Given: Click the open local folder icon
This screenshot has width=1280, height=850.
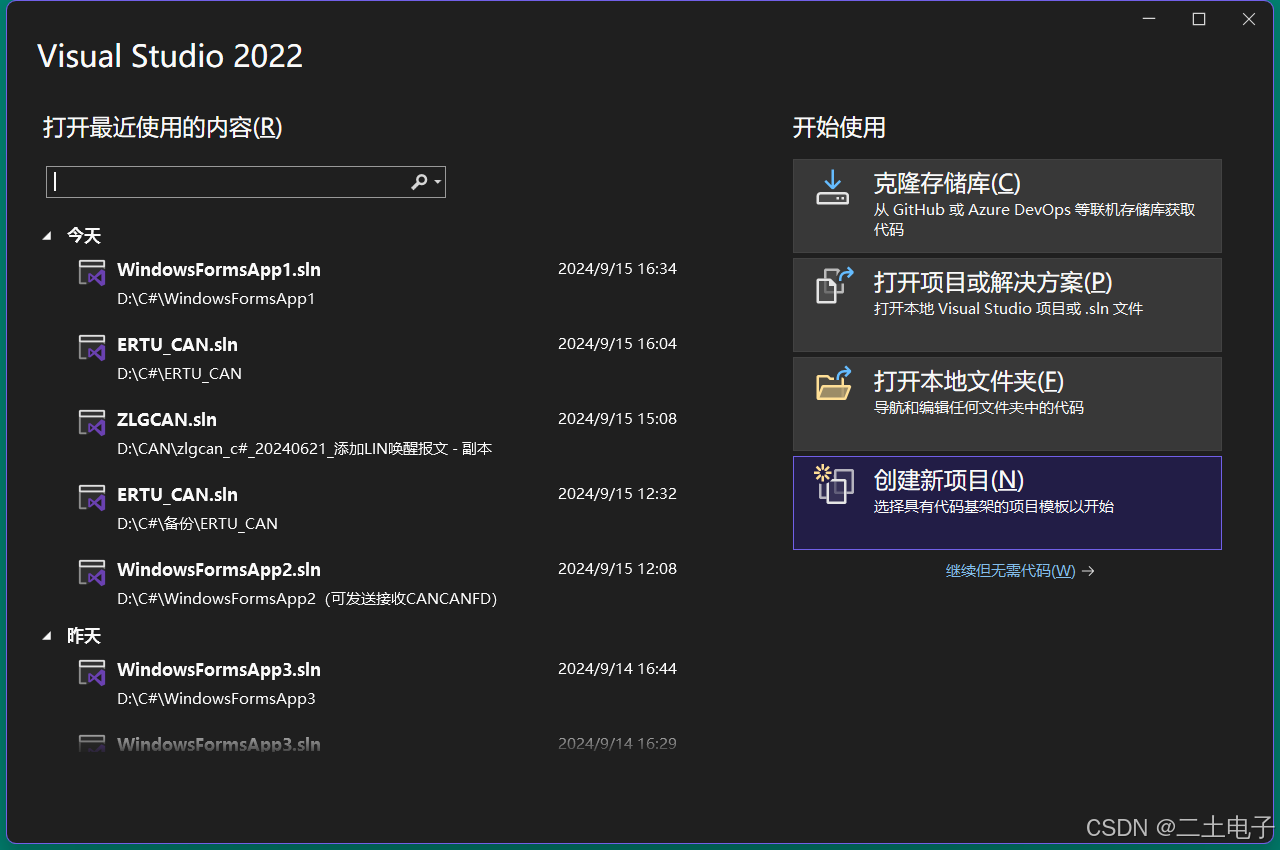Looking at the screenshot, I should click(x=834, y=383).
